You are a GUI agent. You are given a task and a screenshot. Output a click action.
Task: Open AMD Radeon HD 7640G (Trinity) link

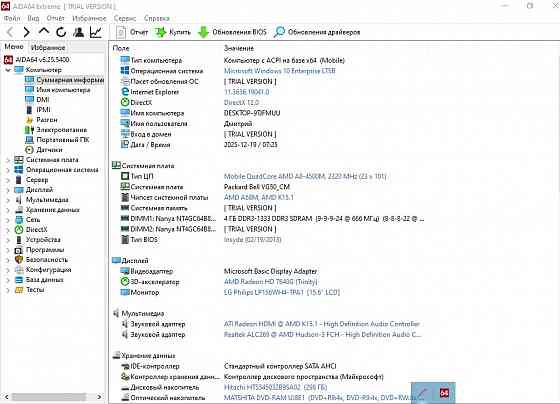pyautogui.click(x=271, y=282)
